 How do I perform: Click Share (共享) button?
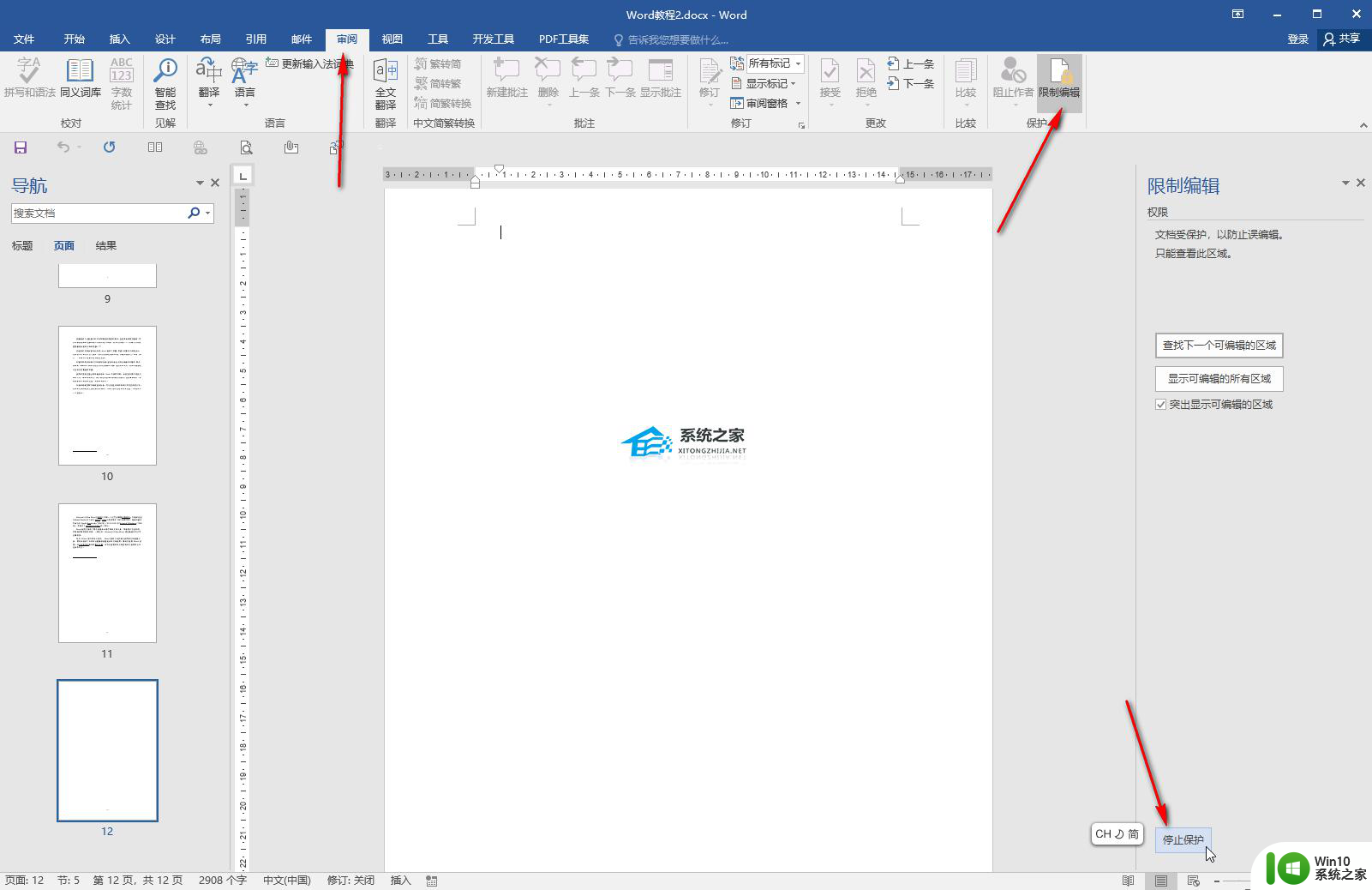pos(1342,39)
